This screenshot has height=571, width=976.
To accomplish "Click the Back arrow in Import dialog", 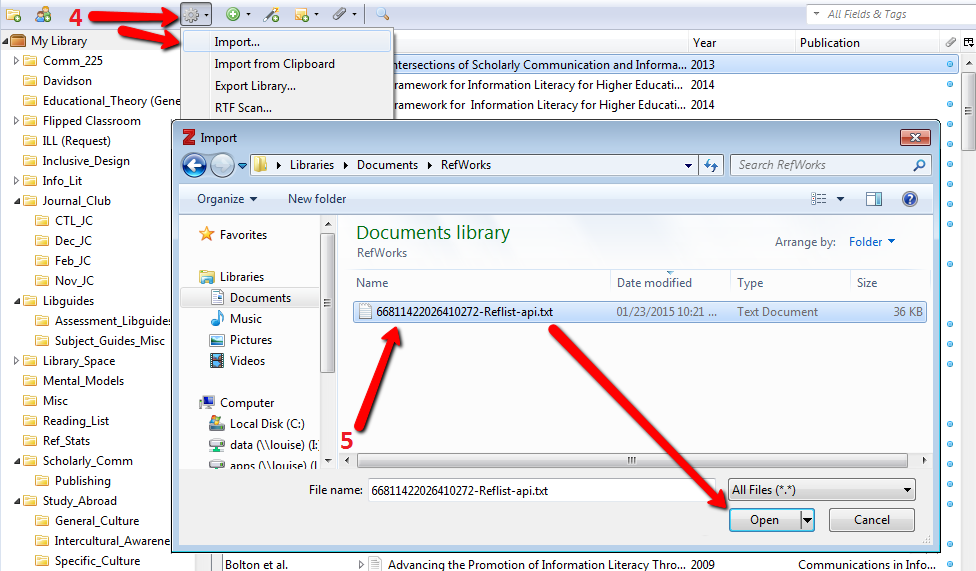I will pyautogui.click(x=194, y=166).
